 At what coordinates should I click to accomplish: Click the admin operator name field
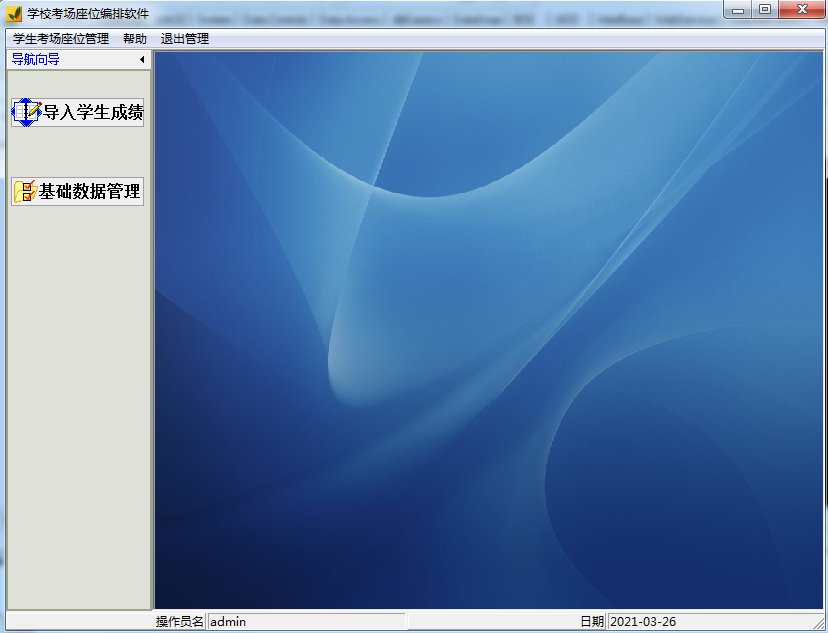(x=307, y=621)
